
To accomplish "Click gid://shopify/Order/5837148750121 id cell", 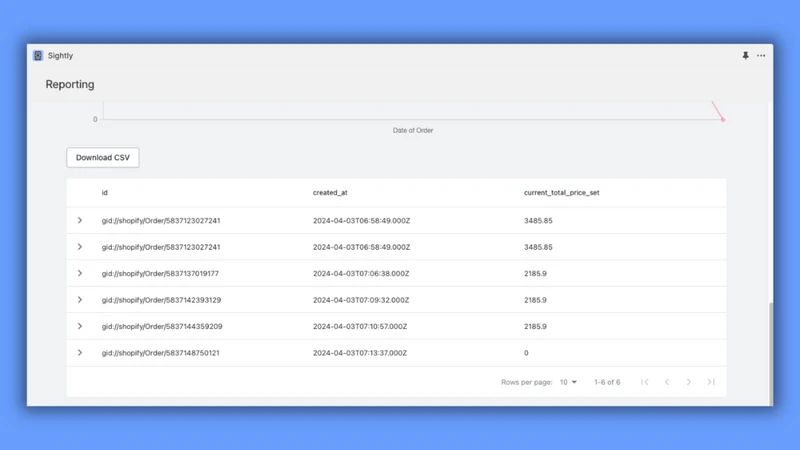I will tap(160, 353).
